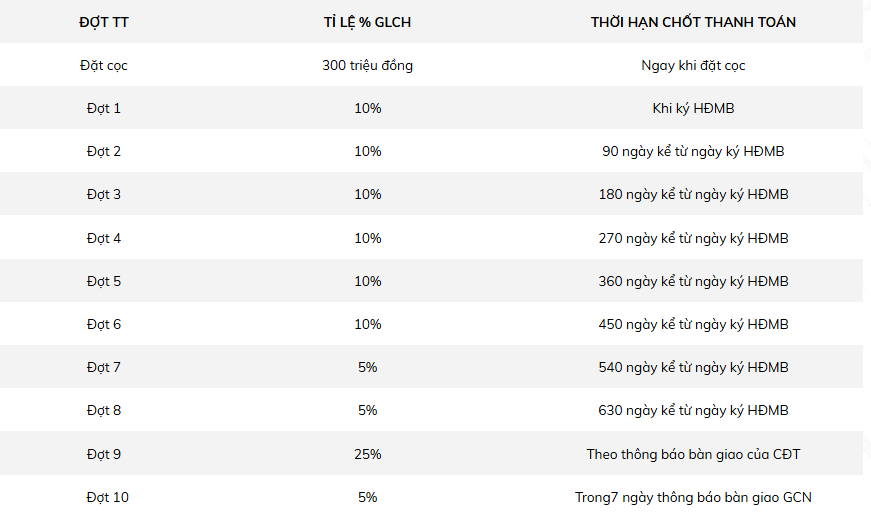Screen dimensions: 871x532
Task: Click the "25%" percentage cell
Action: 367,454
